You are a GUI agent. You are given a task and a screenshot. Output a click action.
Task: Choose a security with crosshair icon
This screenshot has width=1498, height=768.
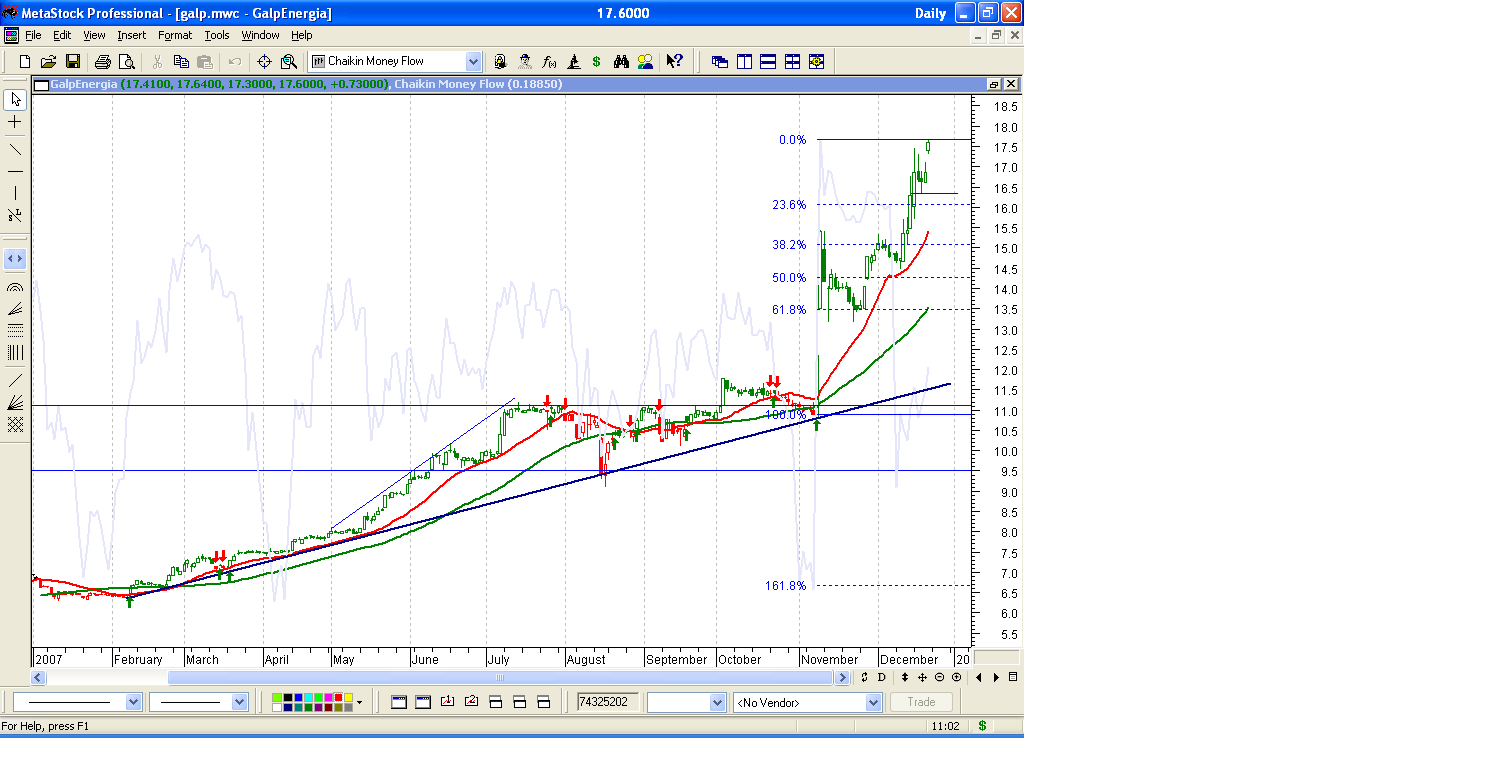[x=264, y=61]
